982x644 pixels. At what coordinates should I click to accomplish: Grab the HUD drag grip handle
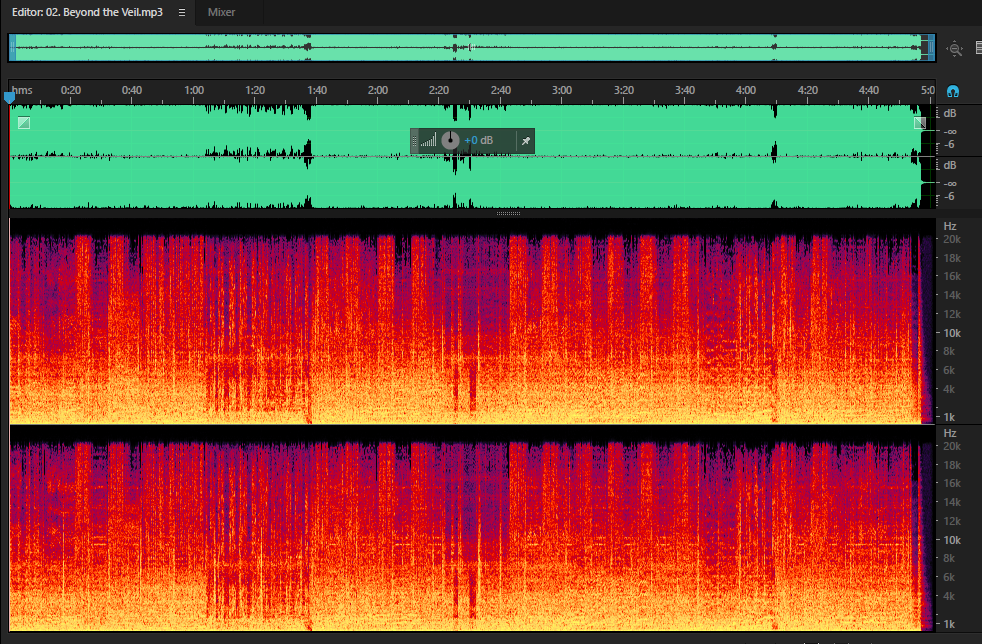point(414,141)
